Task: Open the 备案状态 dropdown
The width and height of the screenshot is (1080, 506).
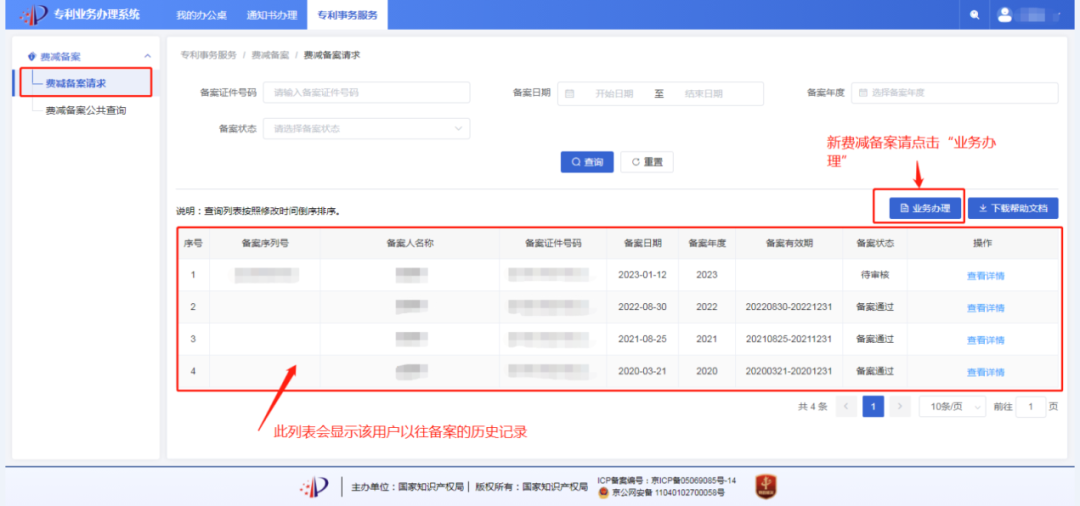Action: (x=366, y=129)
